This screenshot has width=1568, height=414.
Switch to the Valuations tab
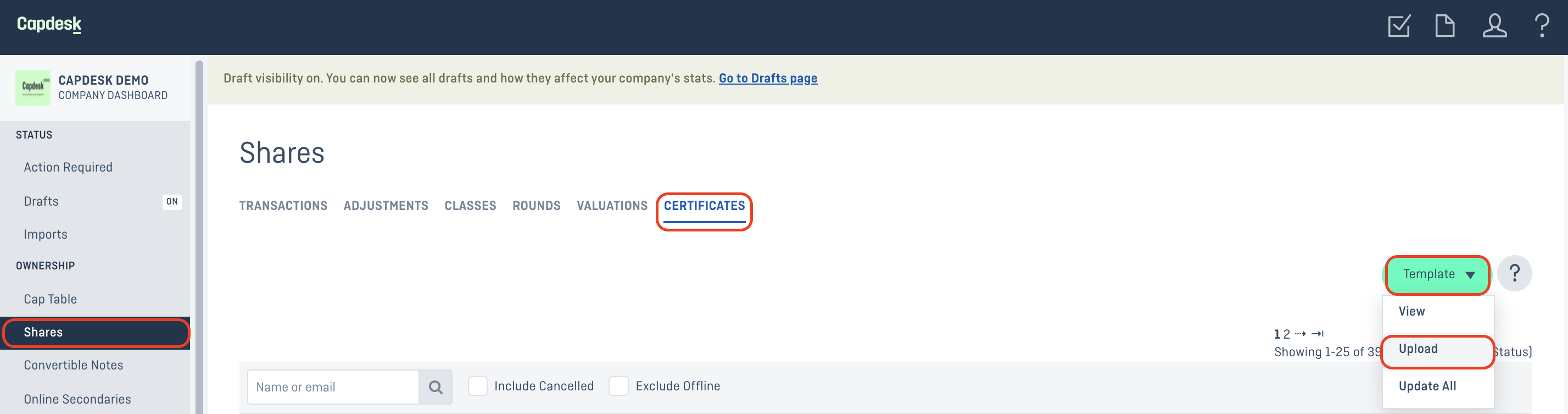[x=612, y=206]
